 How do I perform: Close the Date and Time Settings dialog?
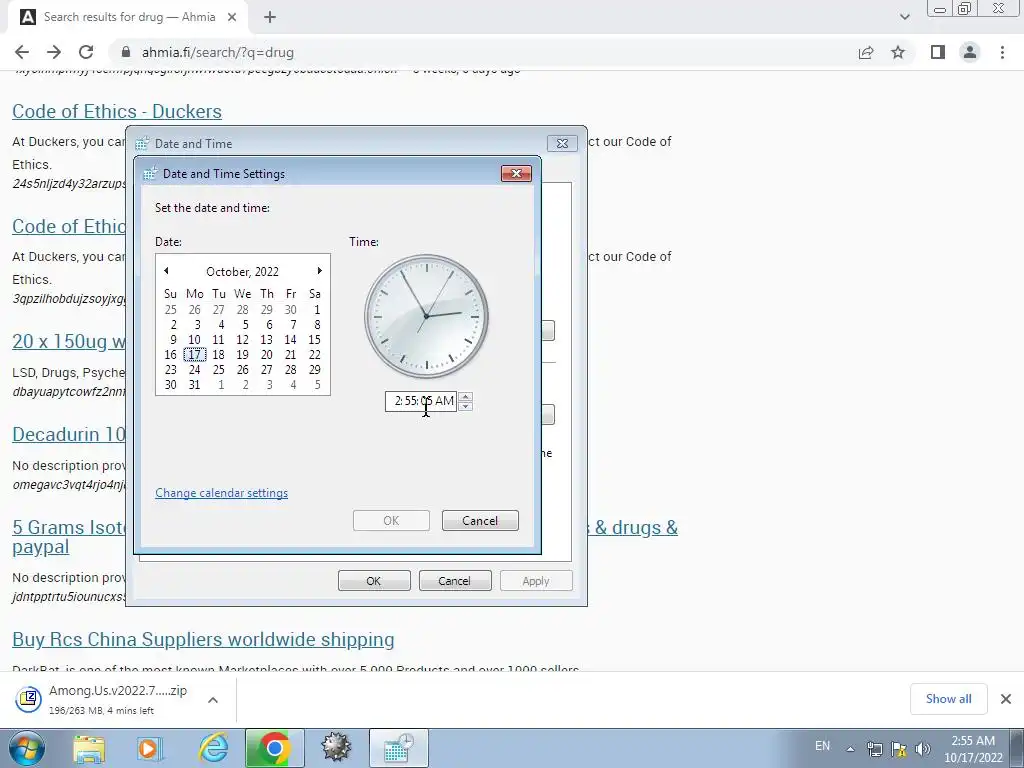click(516, 173)
